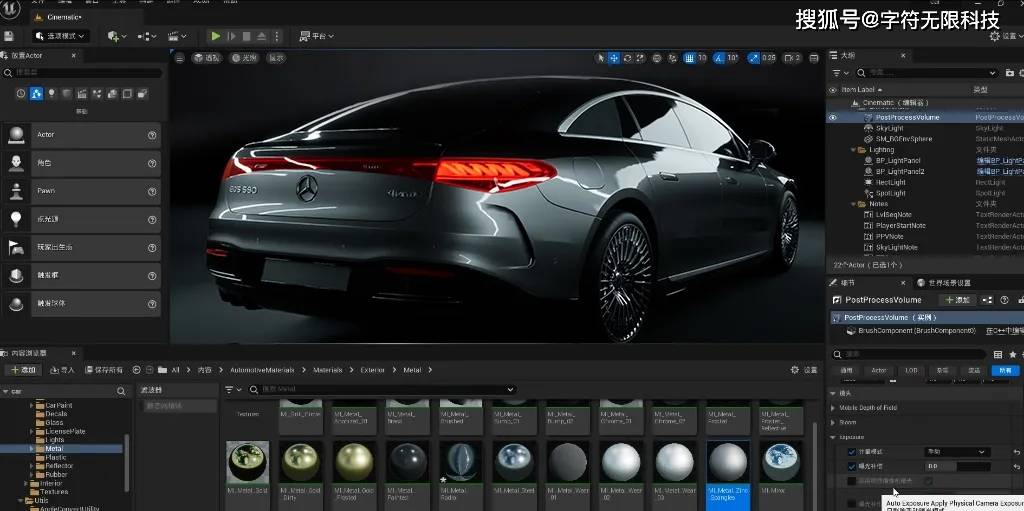Click the green Play button in toolbar
Screen dimensions: 1024x511
click(x=216, y=36)
